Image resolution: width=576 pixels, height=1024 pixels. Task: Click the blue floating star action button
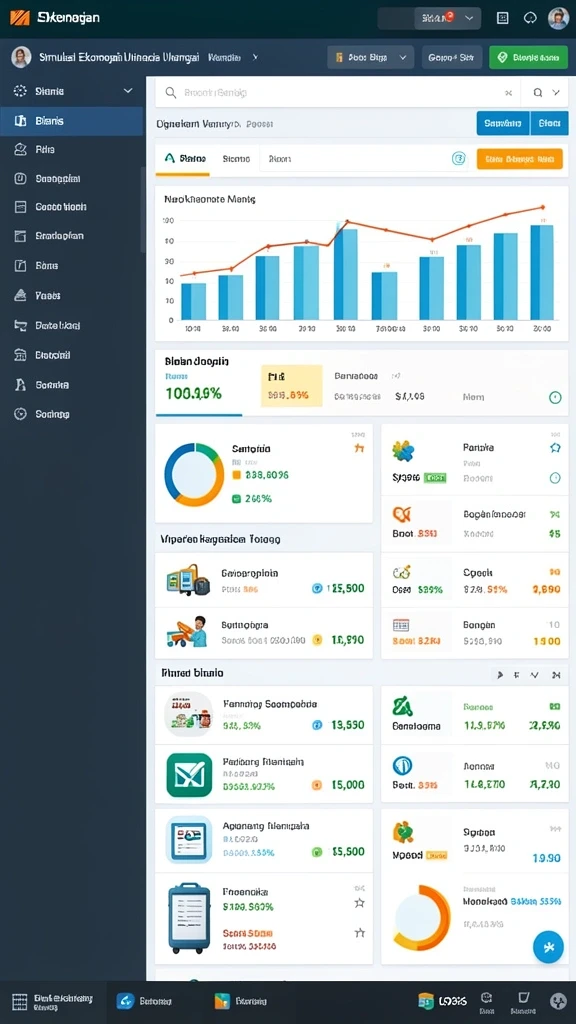coord(548,947)
